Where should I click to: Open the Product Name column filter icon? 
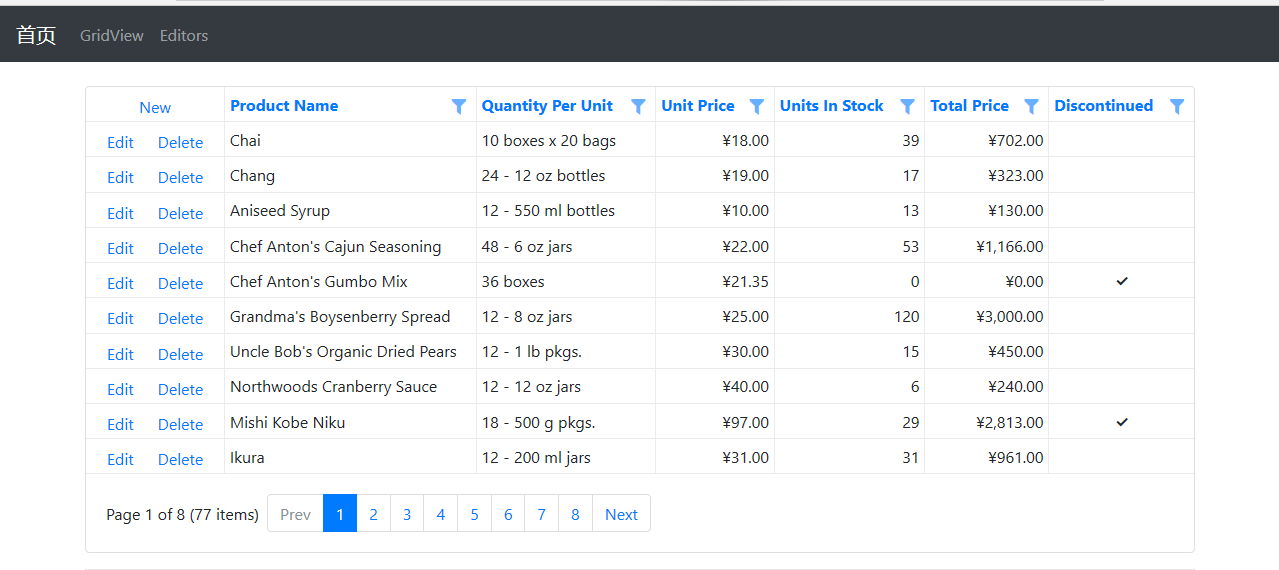(459, 106)
